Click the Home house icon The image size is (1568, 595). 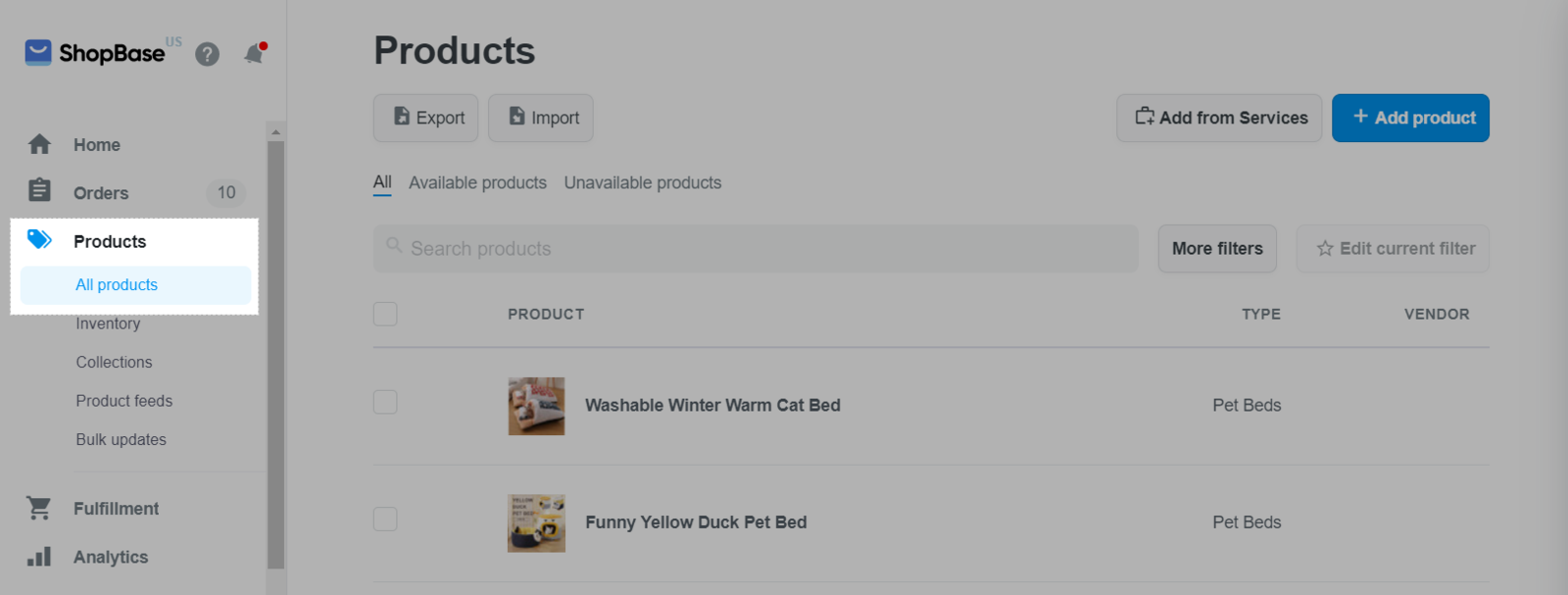pyautogui.click(x=39, y=145)
